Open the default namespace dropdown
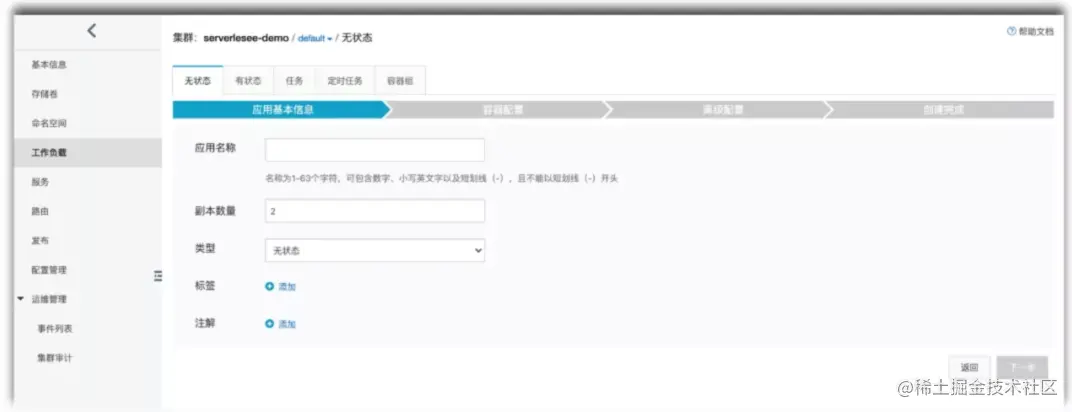1072x412 pixels. click(x=314, y=39)
